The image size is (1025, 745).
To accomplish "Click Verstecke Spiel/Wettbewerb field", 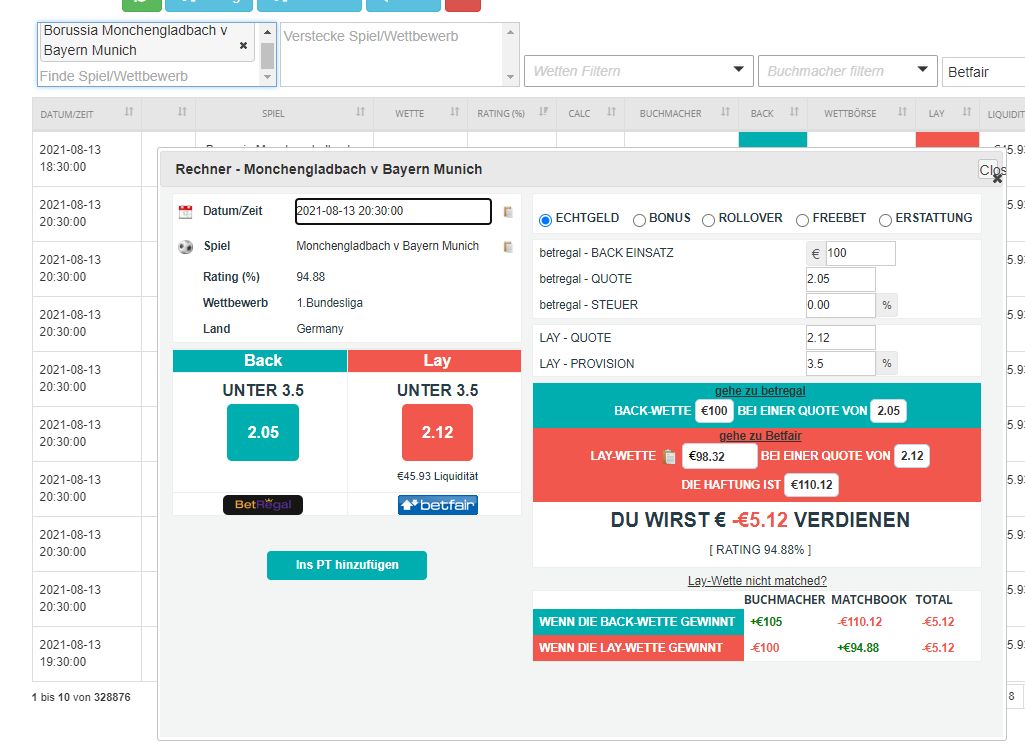I will 392,55.
